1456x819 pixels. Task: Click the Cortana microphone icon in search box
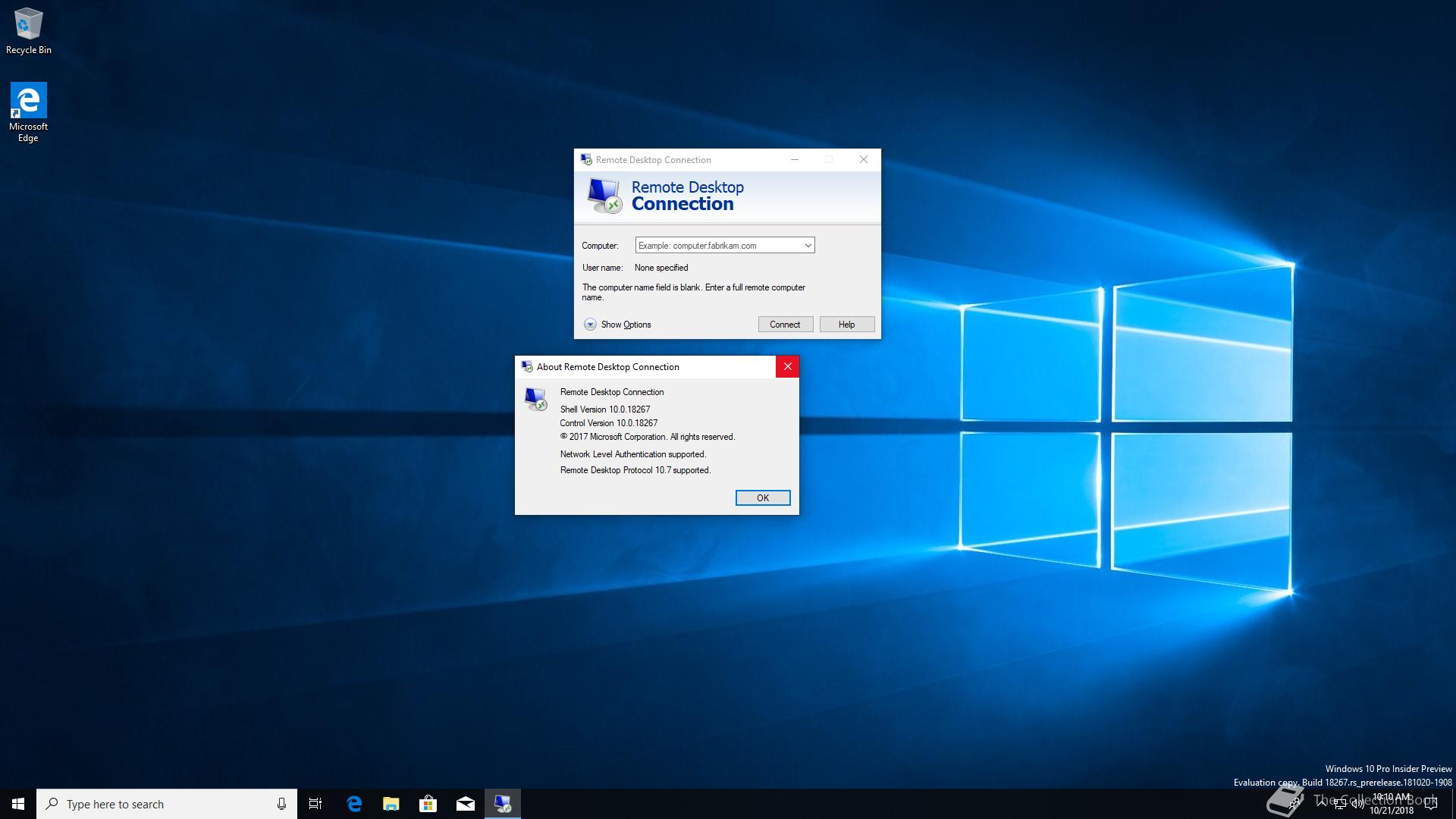pyautogui.click(x=281, y=804)
